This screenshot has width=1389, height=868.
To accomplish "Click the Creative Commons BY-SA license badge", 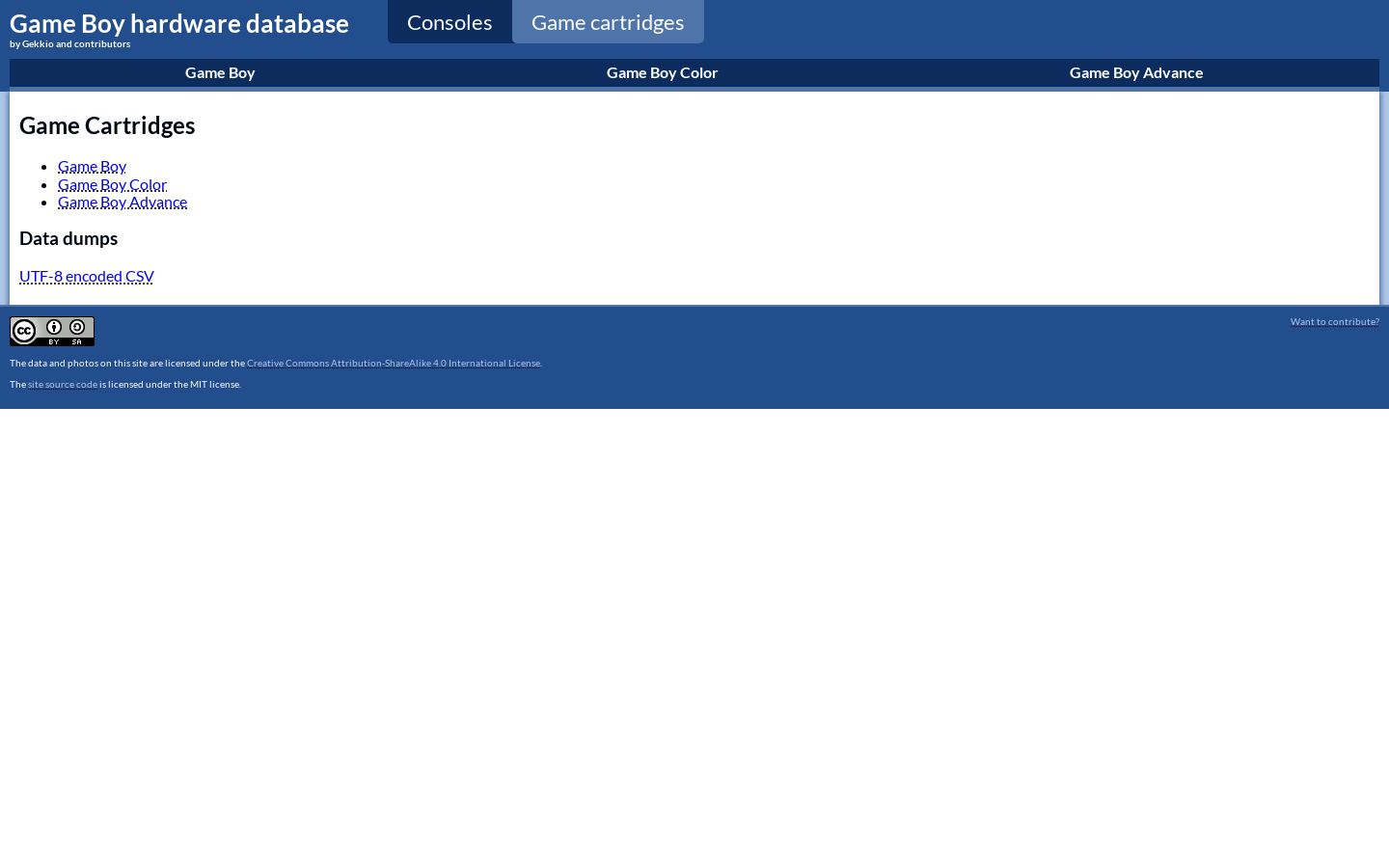I will tap(52, 331).
